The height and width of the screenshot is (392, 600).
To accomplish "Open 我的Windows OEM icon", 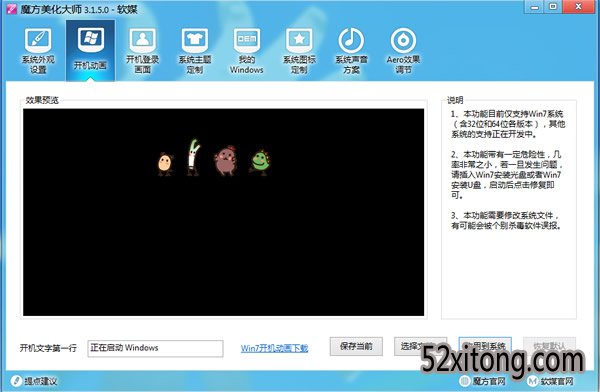I will tap(247, 41).
